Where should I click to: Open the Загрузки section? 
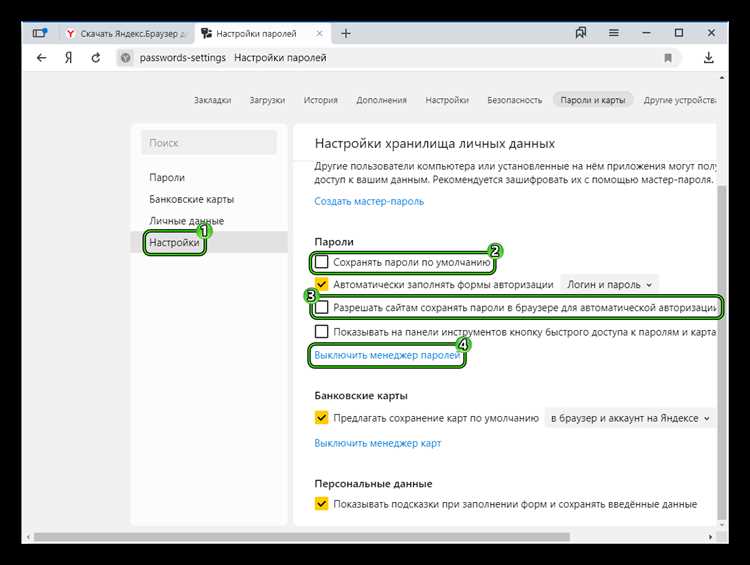click(267, 100)
